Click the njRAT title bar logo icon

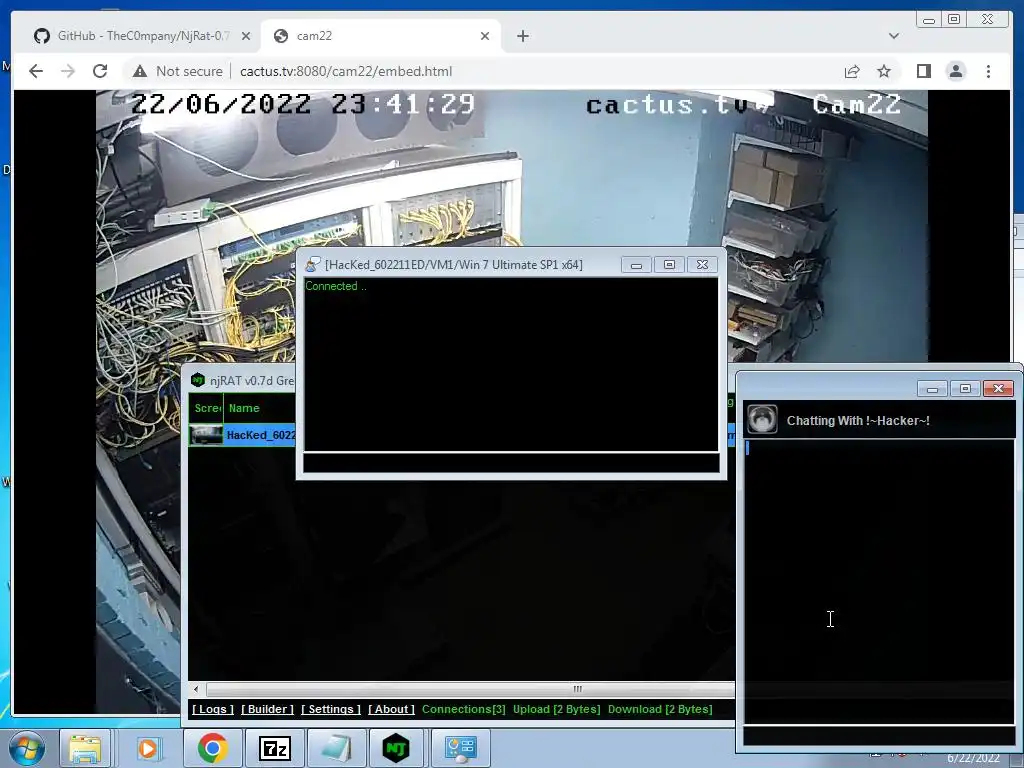(197, 380)
